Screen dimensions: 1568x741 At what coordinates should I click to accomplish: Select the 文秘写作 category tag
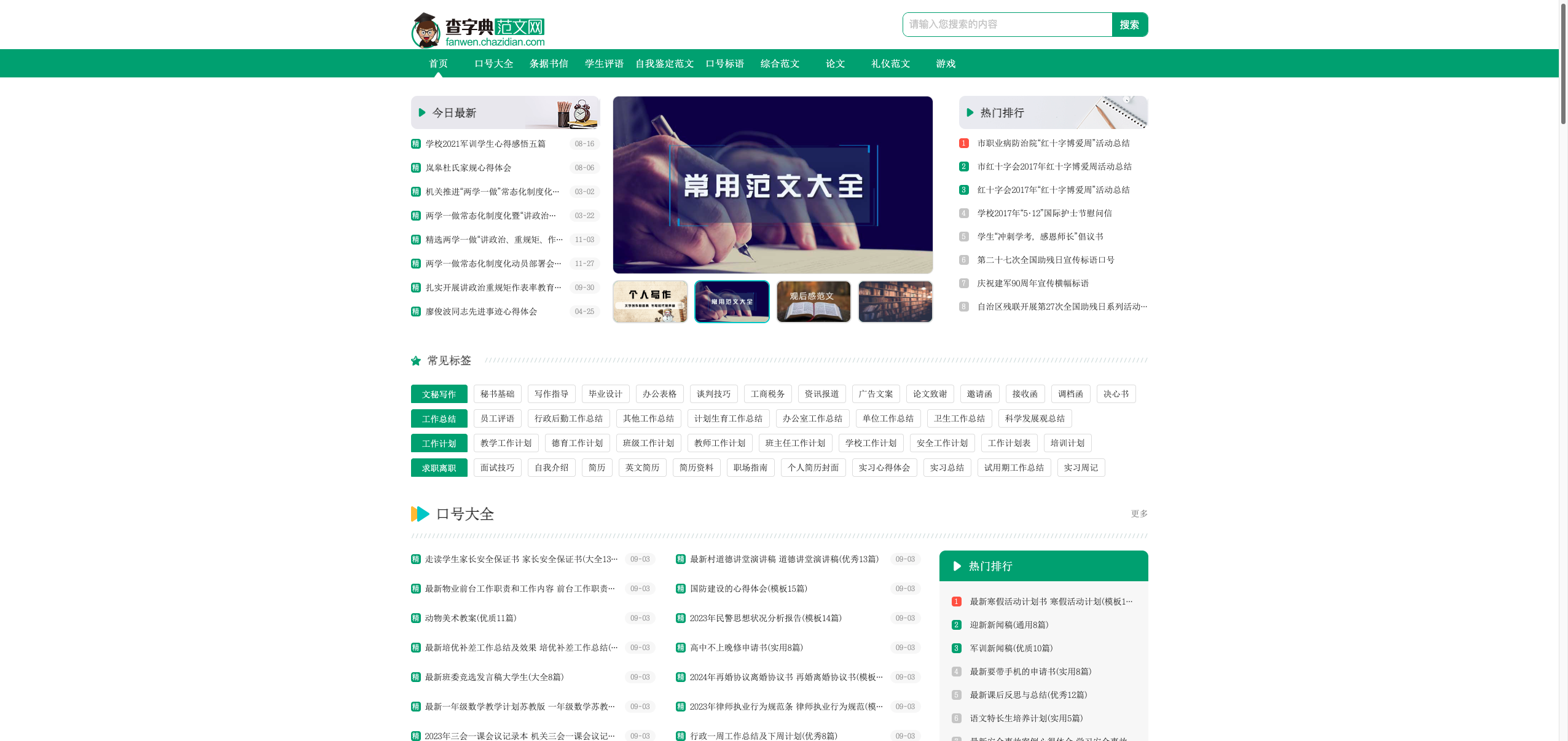(x=439, y=394)
